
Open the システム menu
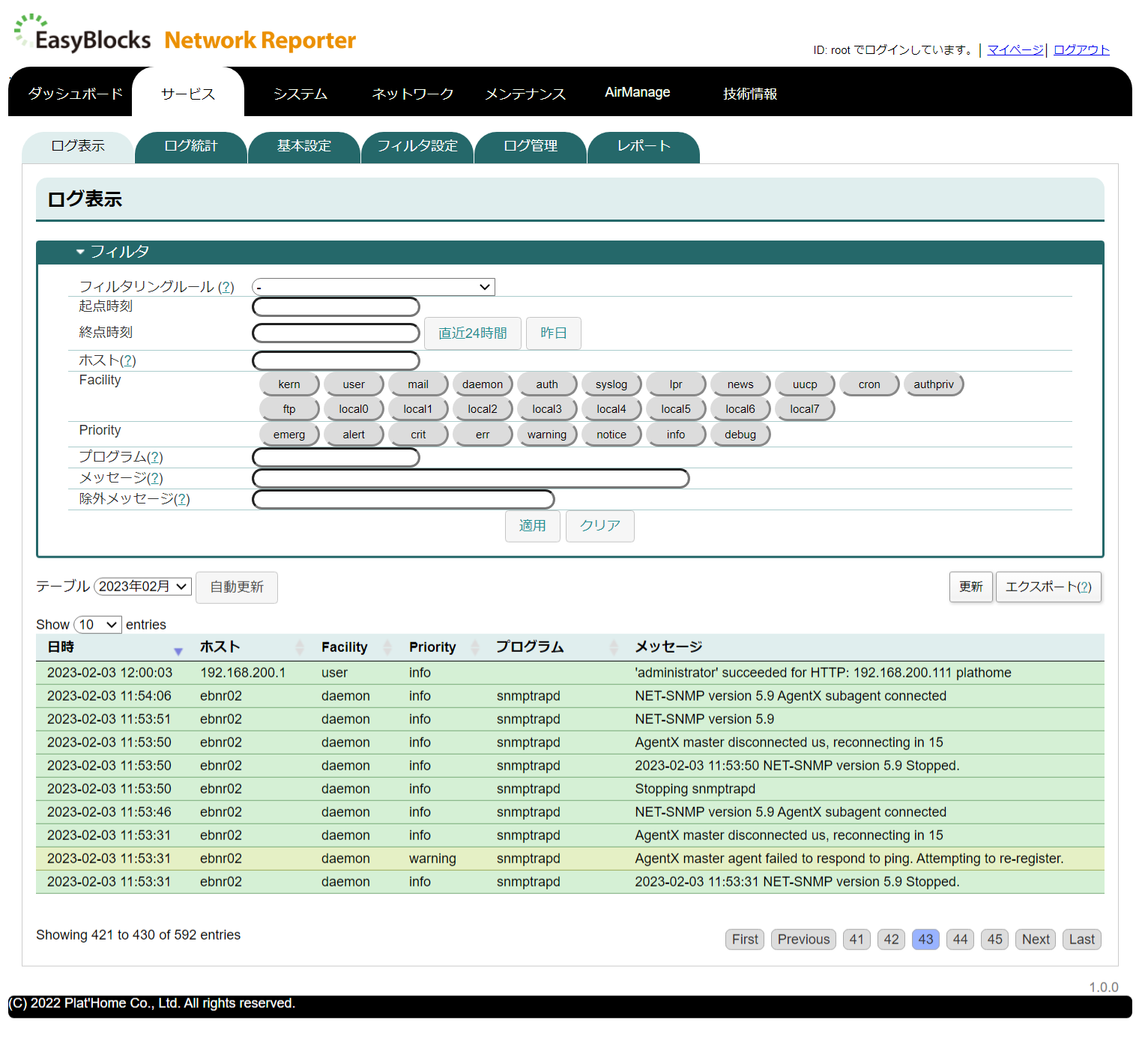(x=300, y=94)
